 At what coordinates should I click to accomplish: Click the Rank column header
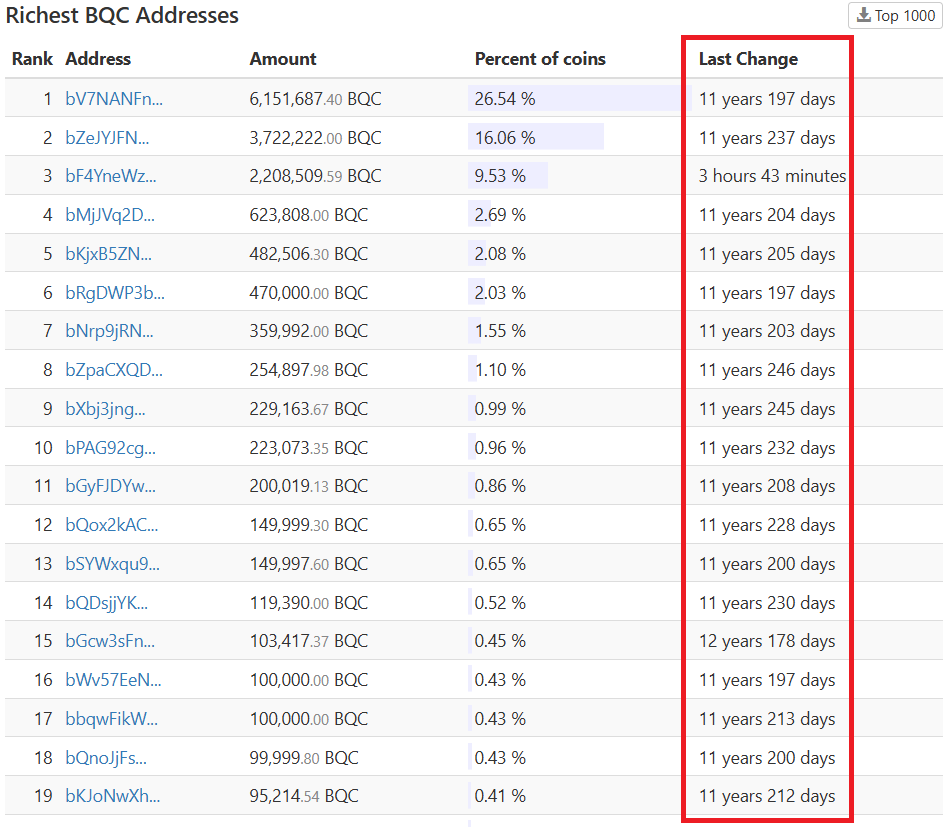32,59
